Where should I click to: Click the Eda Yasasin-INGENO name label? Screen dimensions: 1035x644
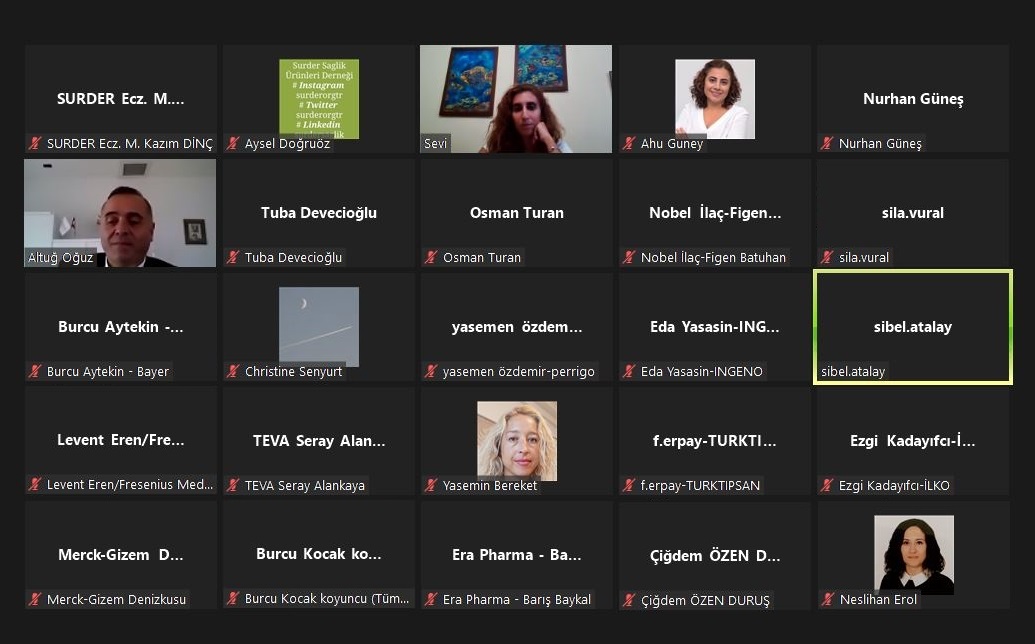pos(701,372)
